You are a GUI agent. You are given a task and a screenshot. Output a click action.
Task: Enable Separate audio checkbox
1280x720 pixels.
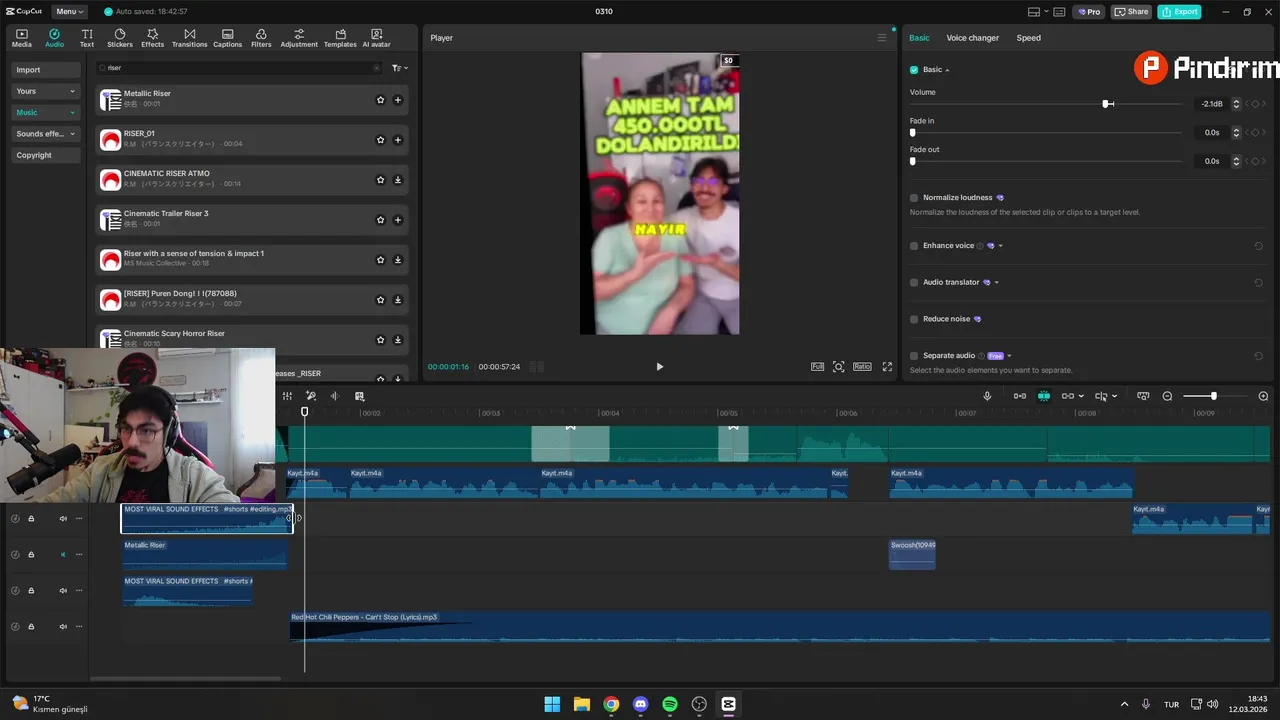914,356
